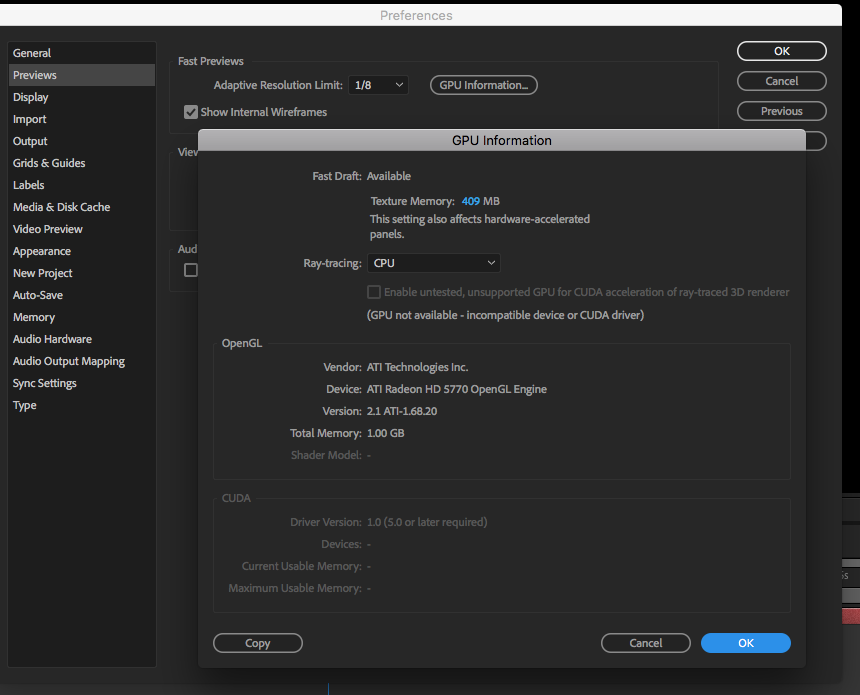This screenshot has height=695, width=860.
Task: Open Auto-Save preferences
Action: click(82, 295)
